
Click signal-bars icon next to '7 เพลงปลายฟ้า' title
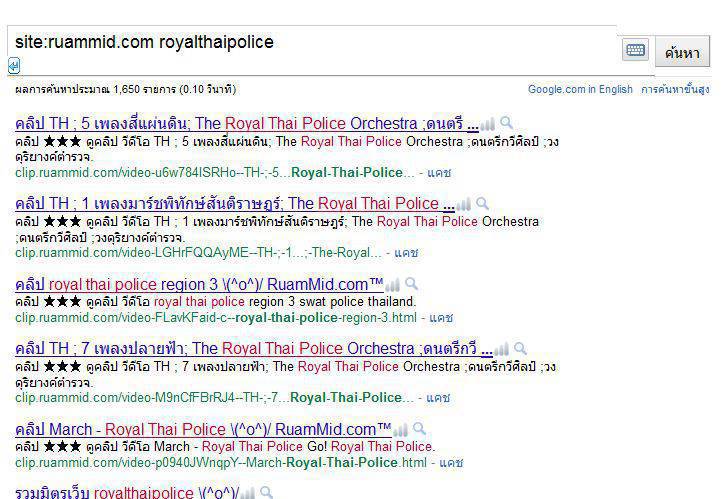502,349
